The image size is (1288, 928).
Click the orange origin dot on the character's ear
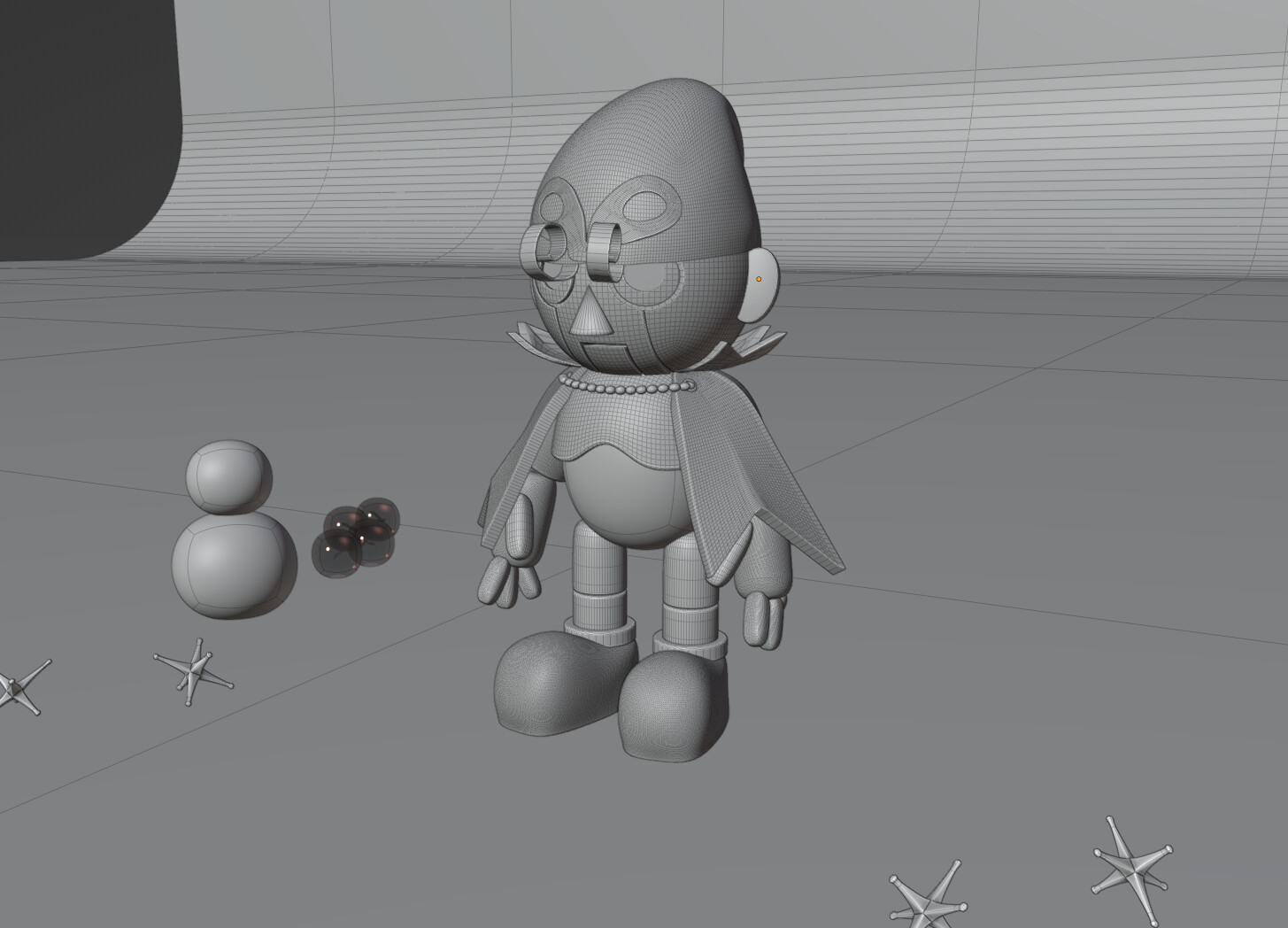coord(759,279)
